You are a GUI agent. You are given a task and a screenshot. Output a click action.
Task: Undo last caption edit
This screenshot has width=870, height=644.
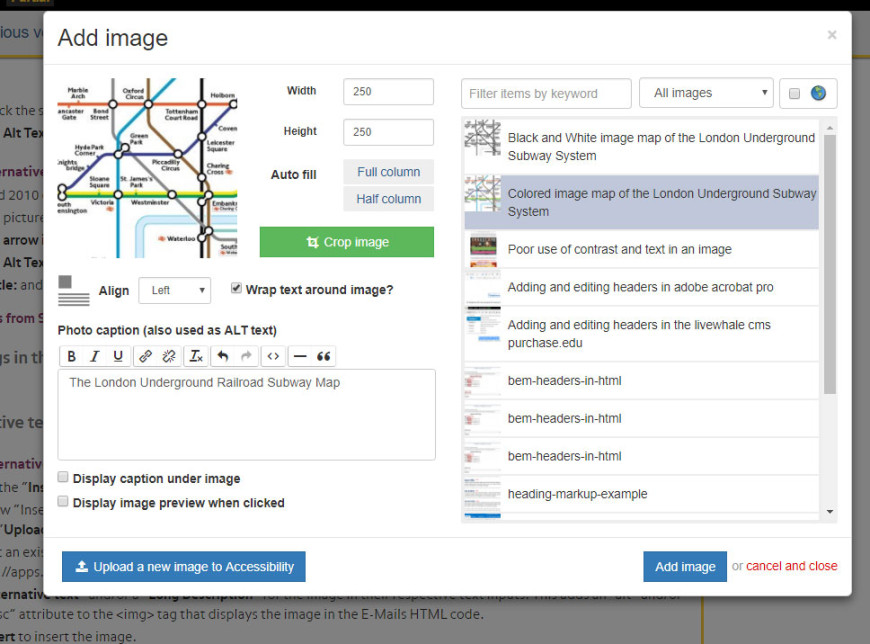tap(223, 356)
